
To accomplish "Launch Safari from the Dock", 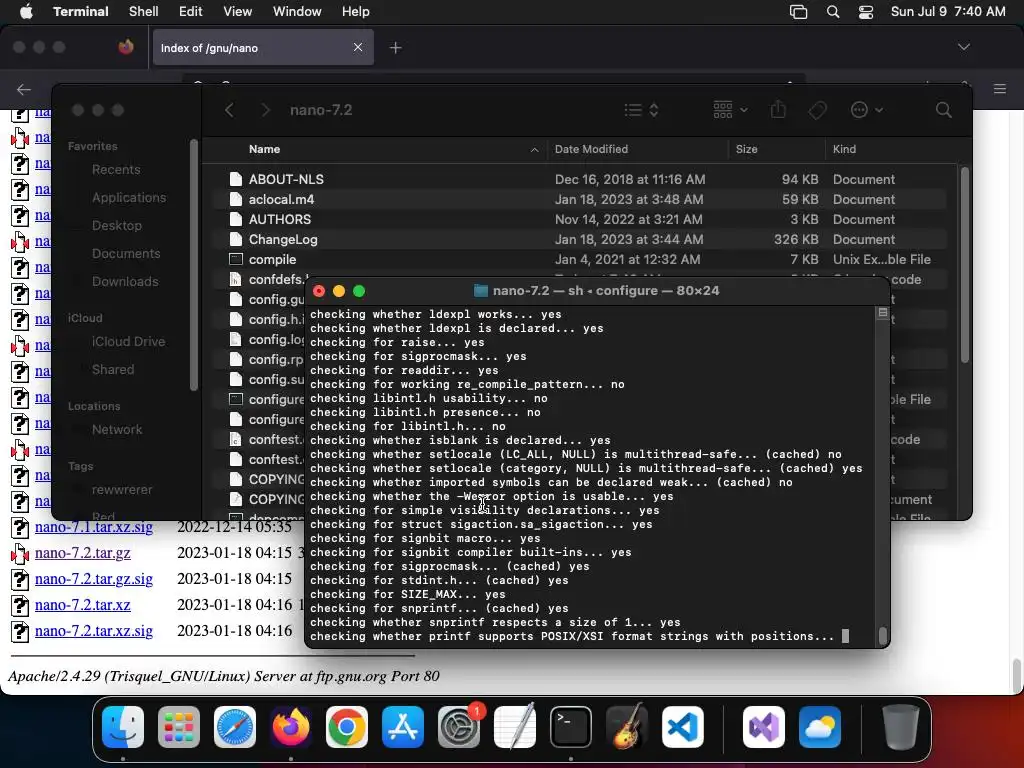I will [235, 727].
